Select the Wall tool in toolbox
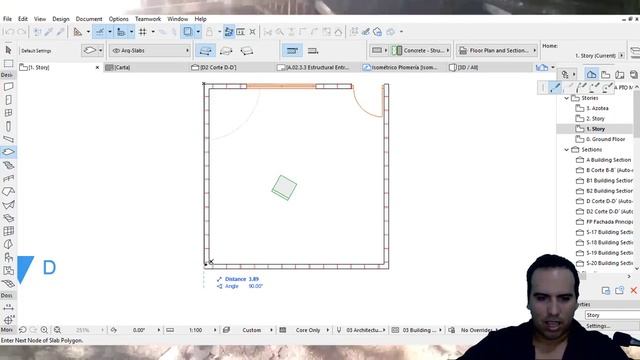The image size is (640, 360). click(8, 87)
